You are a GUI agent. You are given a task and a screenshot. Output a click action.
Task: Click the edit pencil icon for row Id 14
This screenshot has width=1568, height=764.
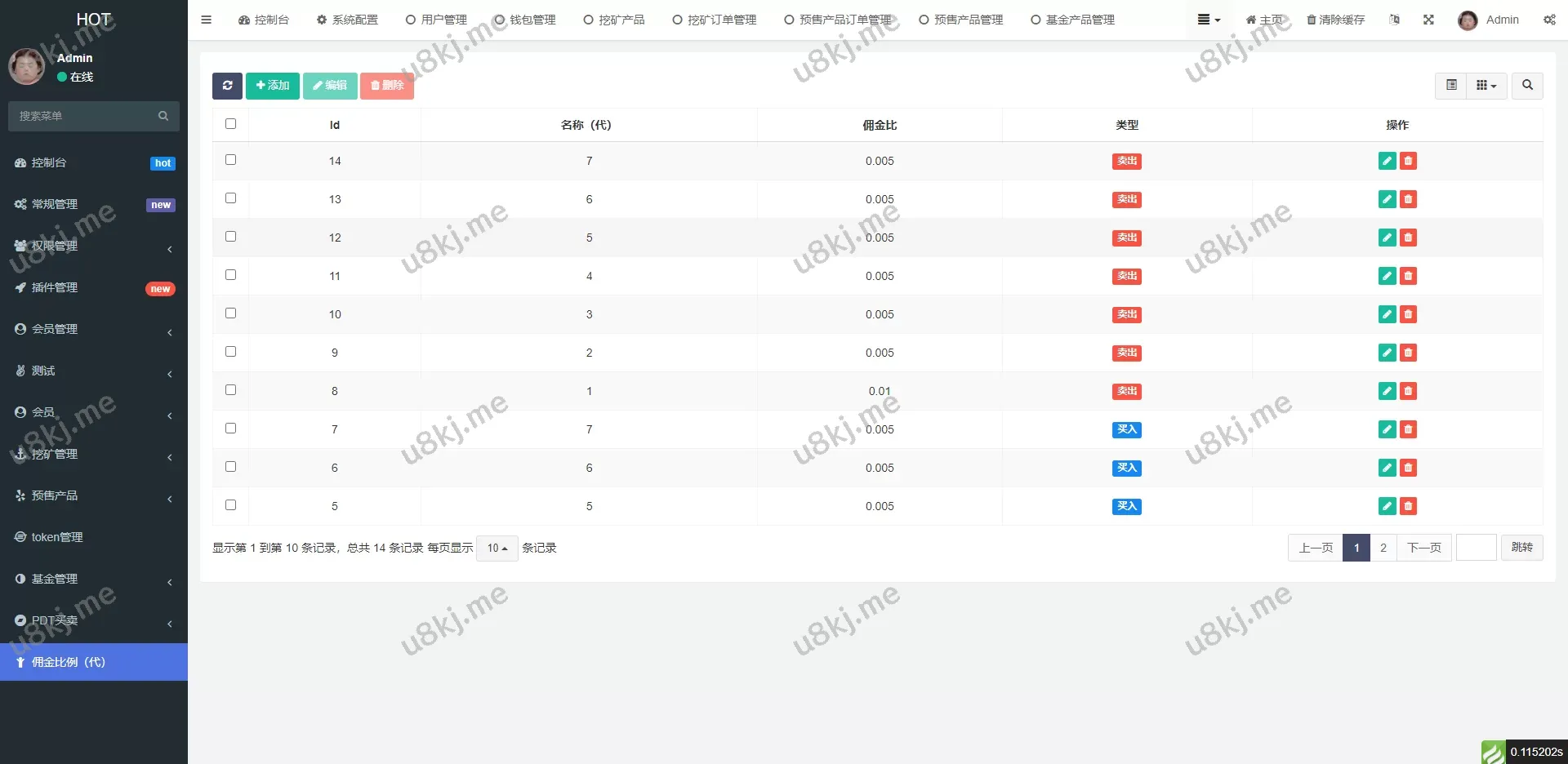coord(1386,161)
